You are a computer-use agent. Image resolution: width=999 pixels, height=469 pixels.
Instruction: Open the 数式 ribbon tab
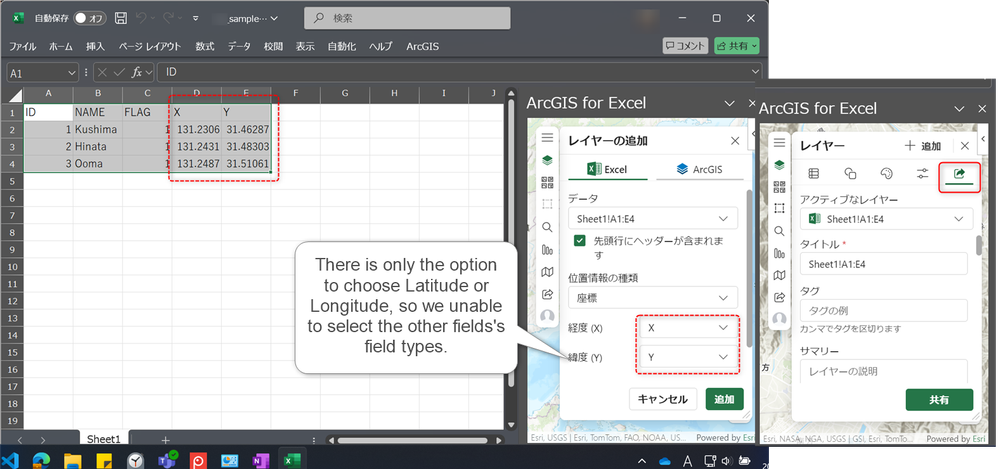click(x=205, y=47)
